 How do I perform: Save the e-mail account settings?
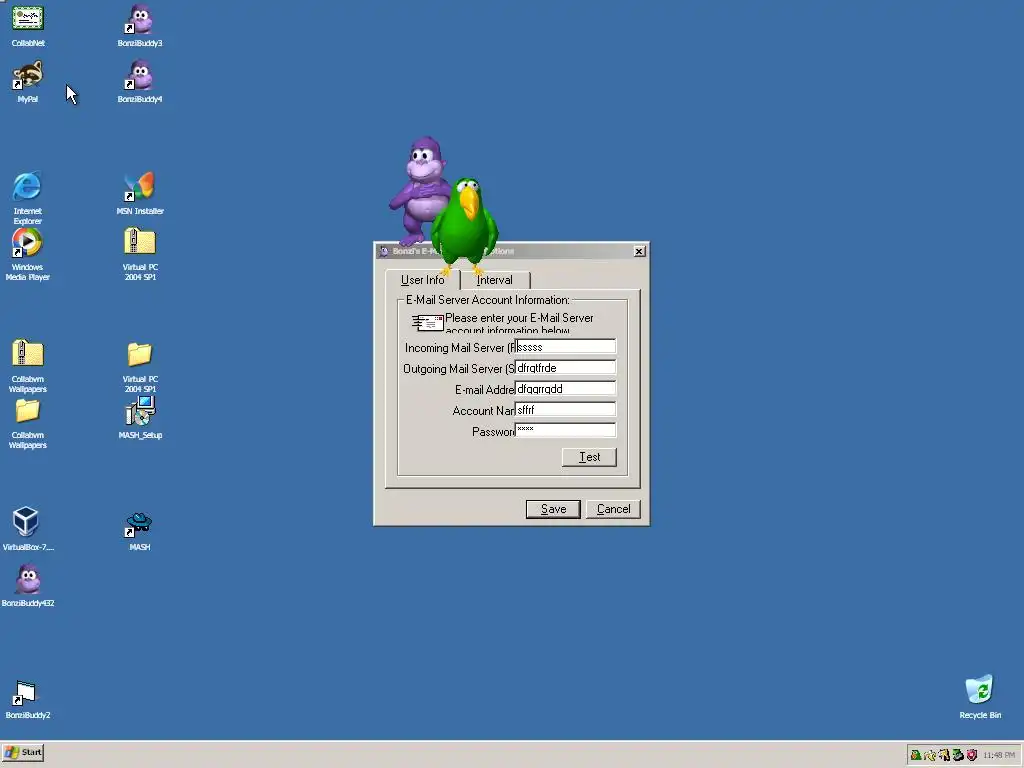(553, 509)
